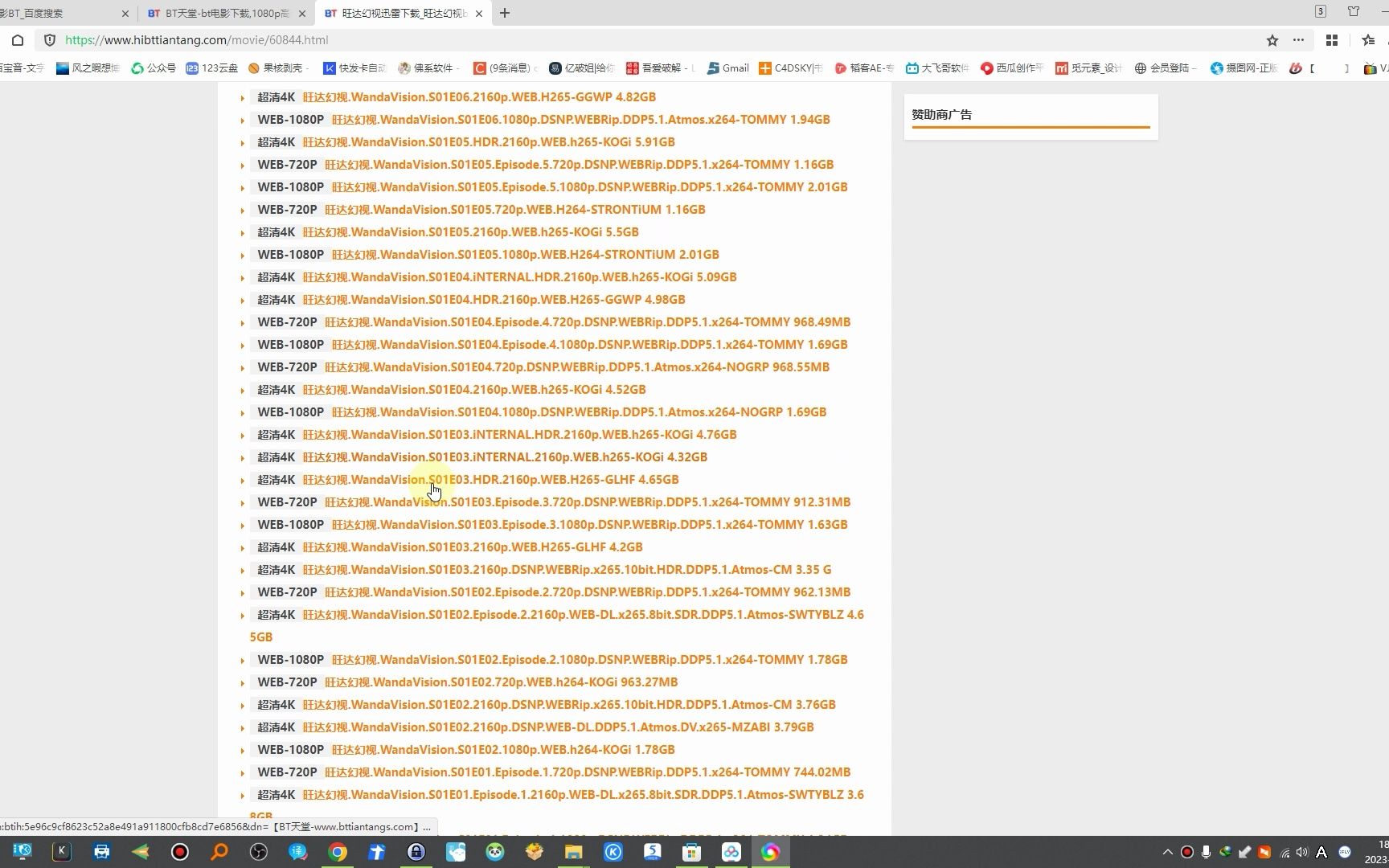Viewport: 1389px width, 868px height.
Task: Click the 赞助商广告 sidebar heading
Action: (942, 114)
